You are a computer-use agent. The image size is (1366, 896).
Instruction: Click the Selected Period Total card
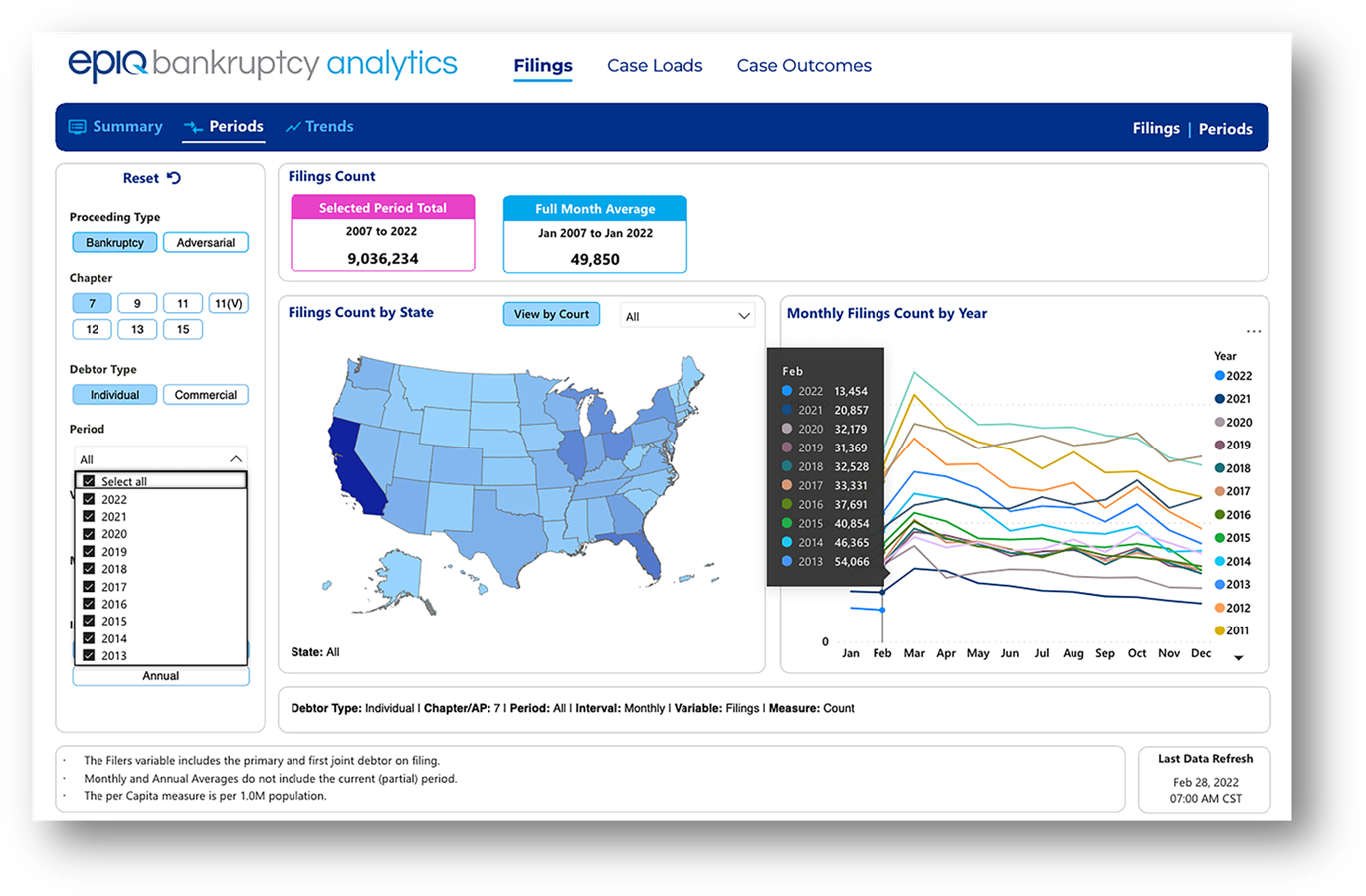tap(383, 234)
